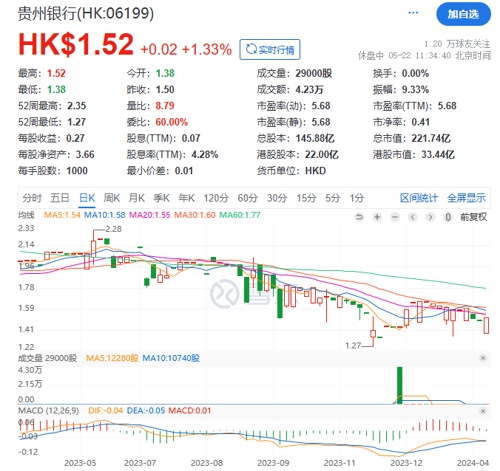Open the 前复权 adjustment dropdown
The width and height of the screenshot is (500, 471).
(473, 217)
